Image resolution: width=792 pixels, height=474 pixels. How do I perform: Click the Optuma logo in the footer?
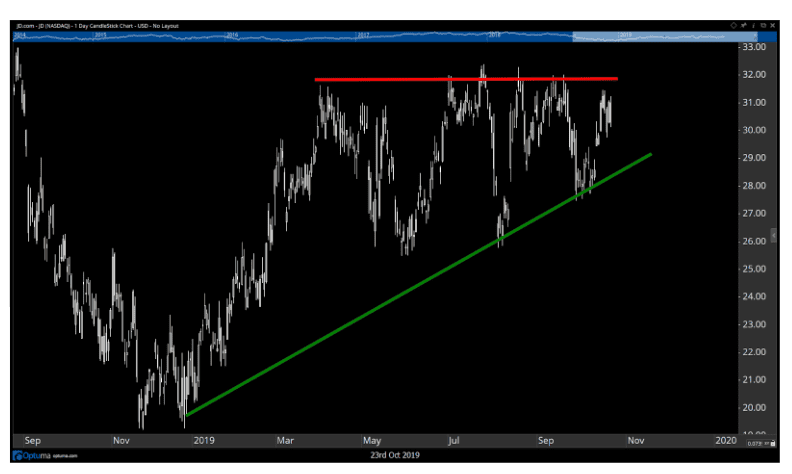click(31, 455)
